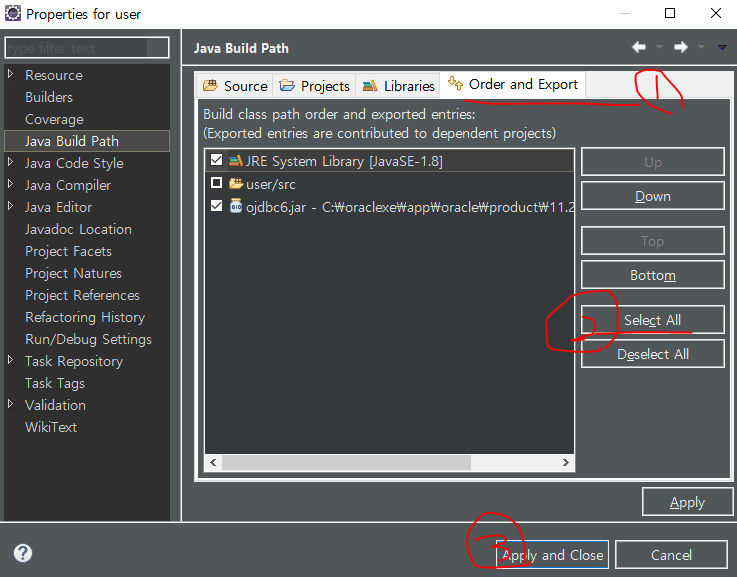737x577 pixels.
Task: Expand the Java Code Style node
Action: coord(11,162)
